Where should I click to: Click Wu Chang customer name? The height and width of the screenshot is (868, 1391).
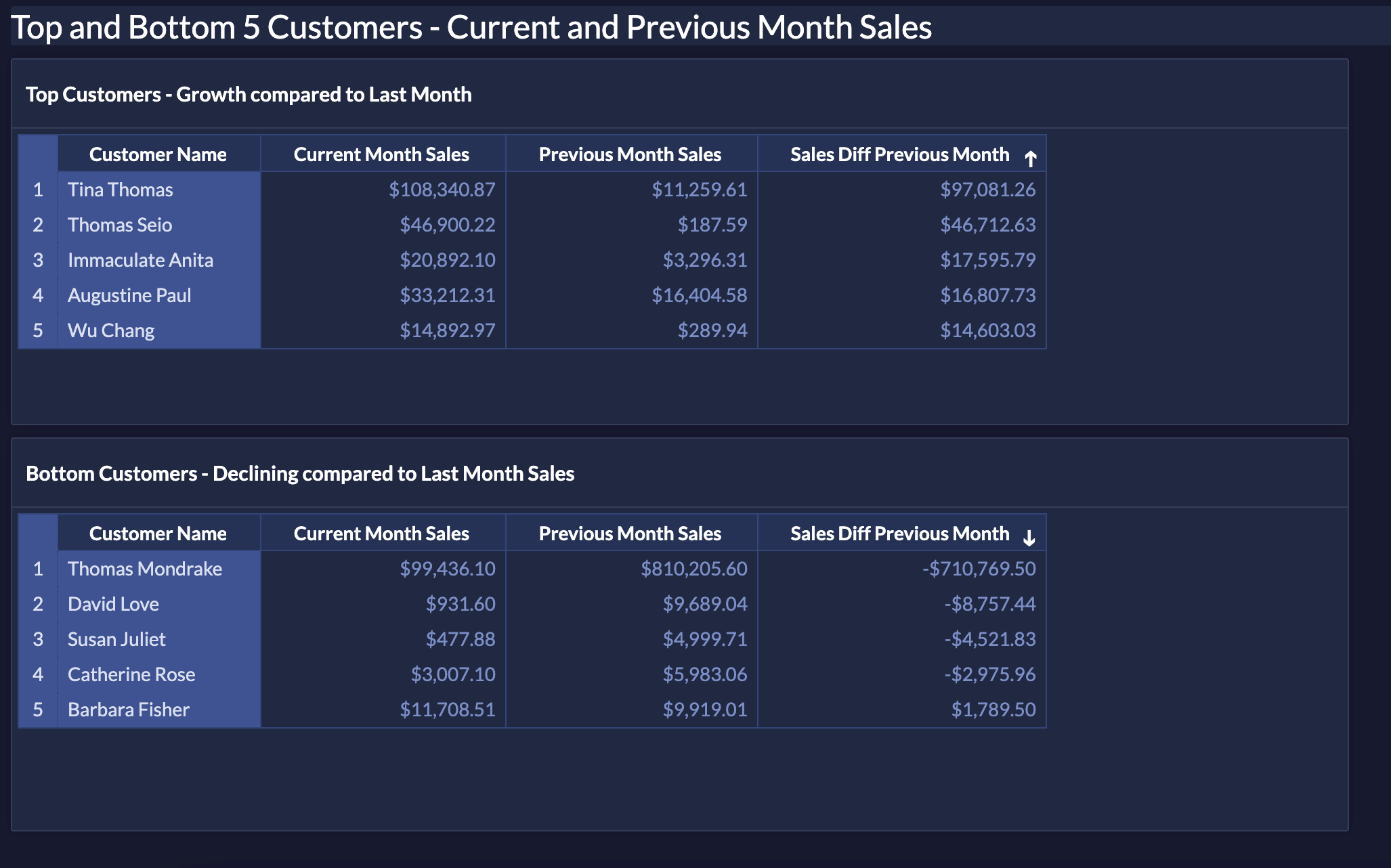pyautogui.click(x=111, y=330)
